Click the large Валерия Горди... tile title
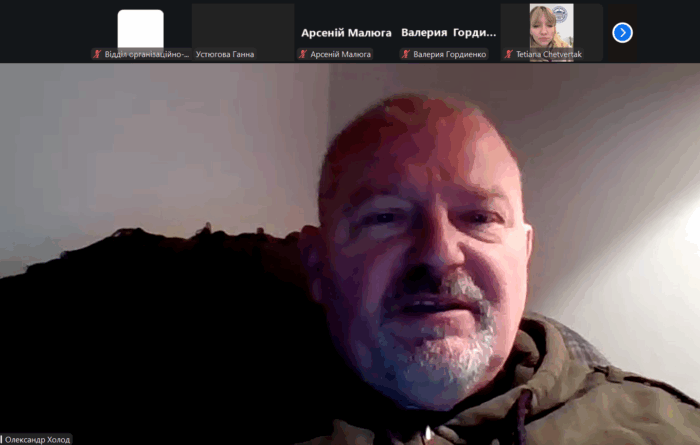Image resolution: width=700 pixels, height=445 pixels. [x=448, y=32]
